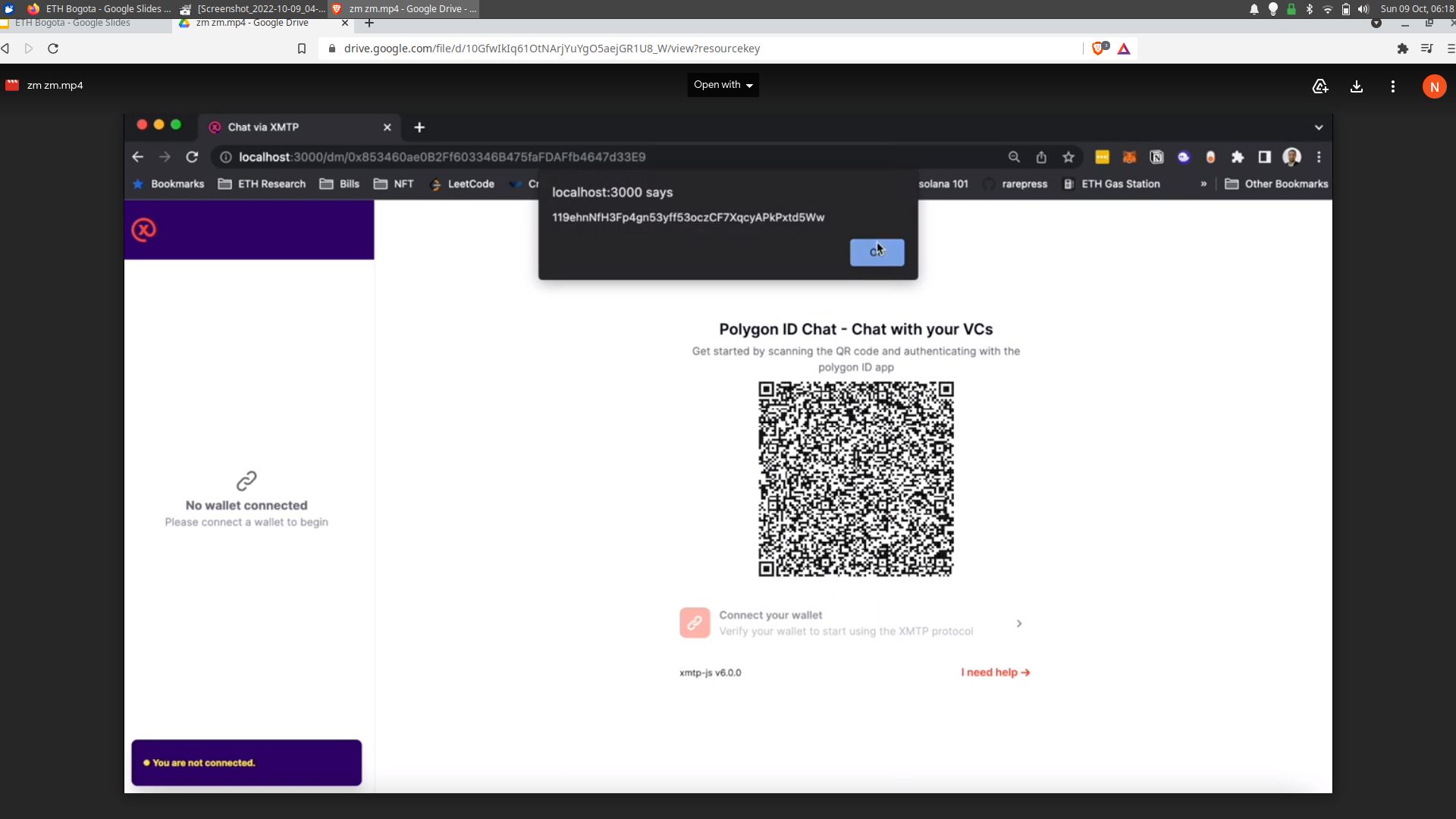Open the rarepress bookmark
Screen dimensions: 1456x819
(1015, 184)
